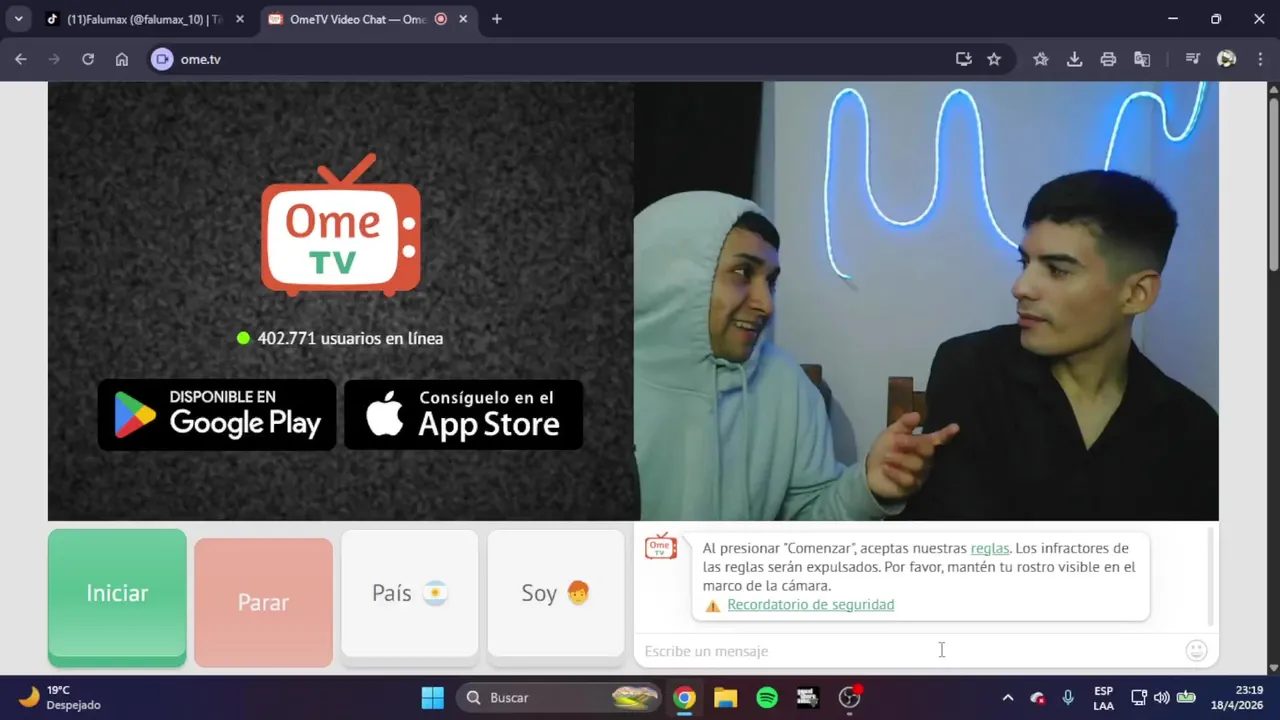The width and height of the screenshot is (1280, 720).
Task: Click the OmeTV avatar icon beside the notice
Action: 661,546
